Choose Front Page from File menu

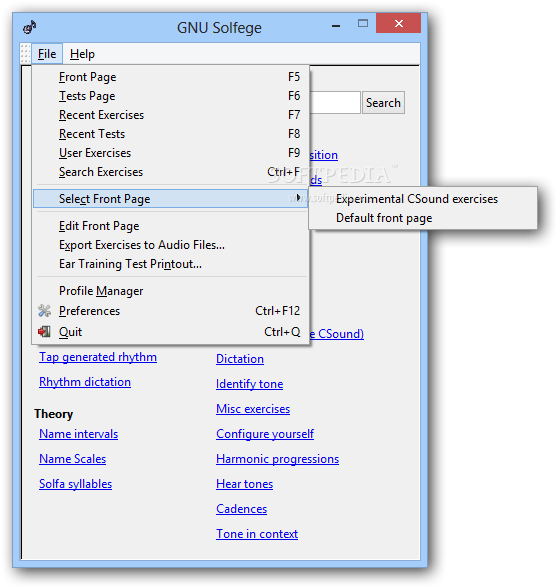coord(171,77)
